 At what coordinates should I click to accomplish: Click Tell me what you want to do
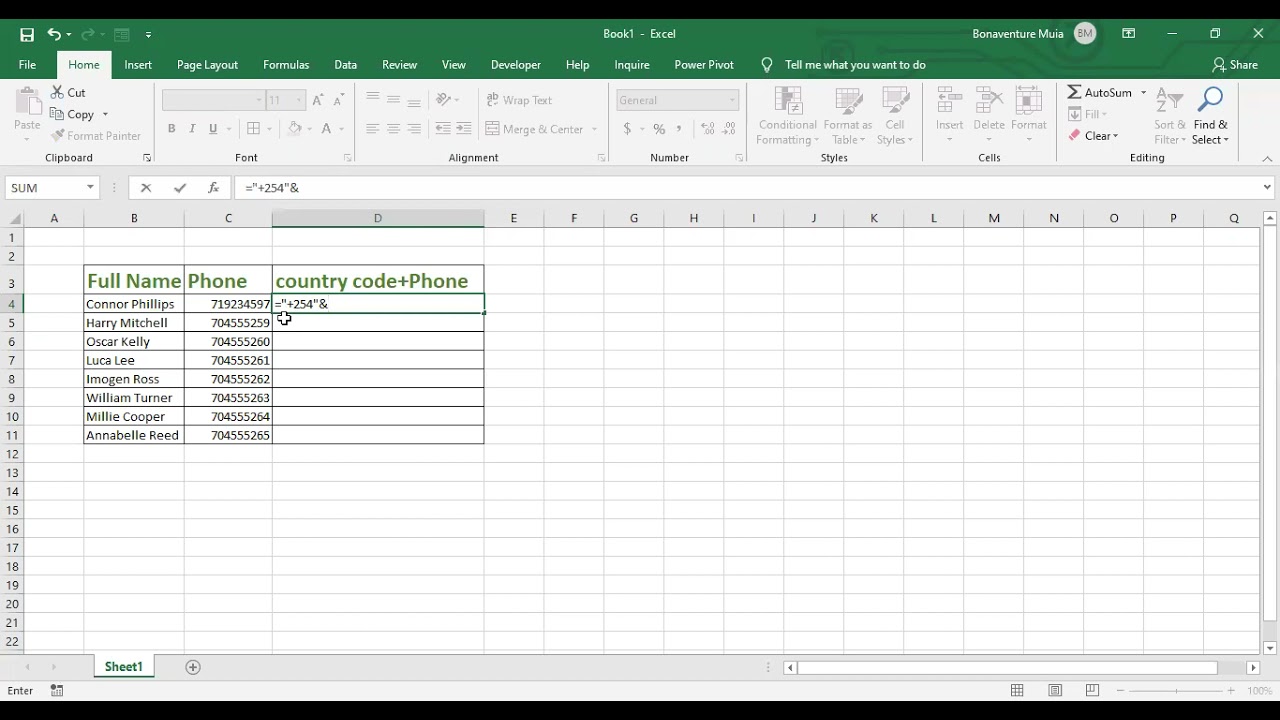coord(855,65)
